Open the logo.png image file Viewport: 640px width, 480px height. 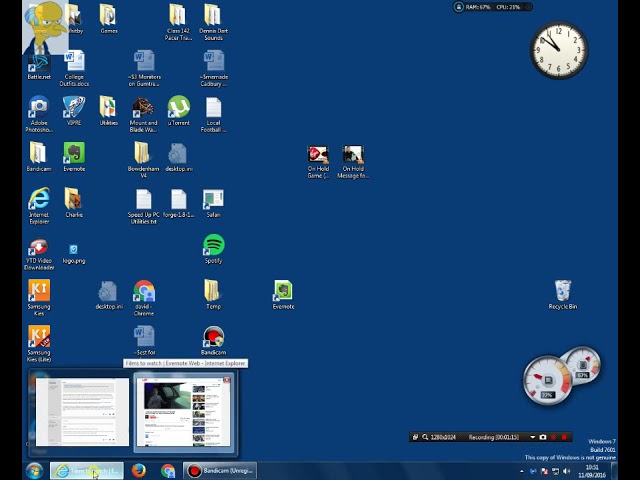tap(74, 254)
